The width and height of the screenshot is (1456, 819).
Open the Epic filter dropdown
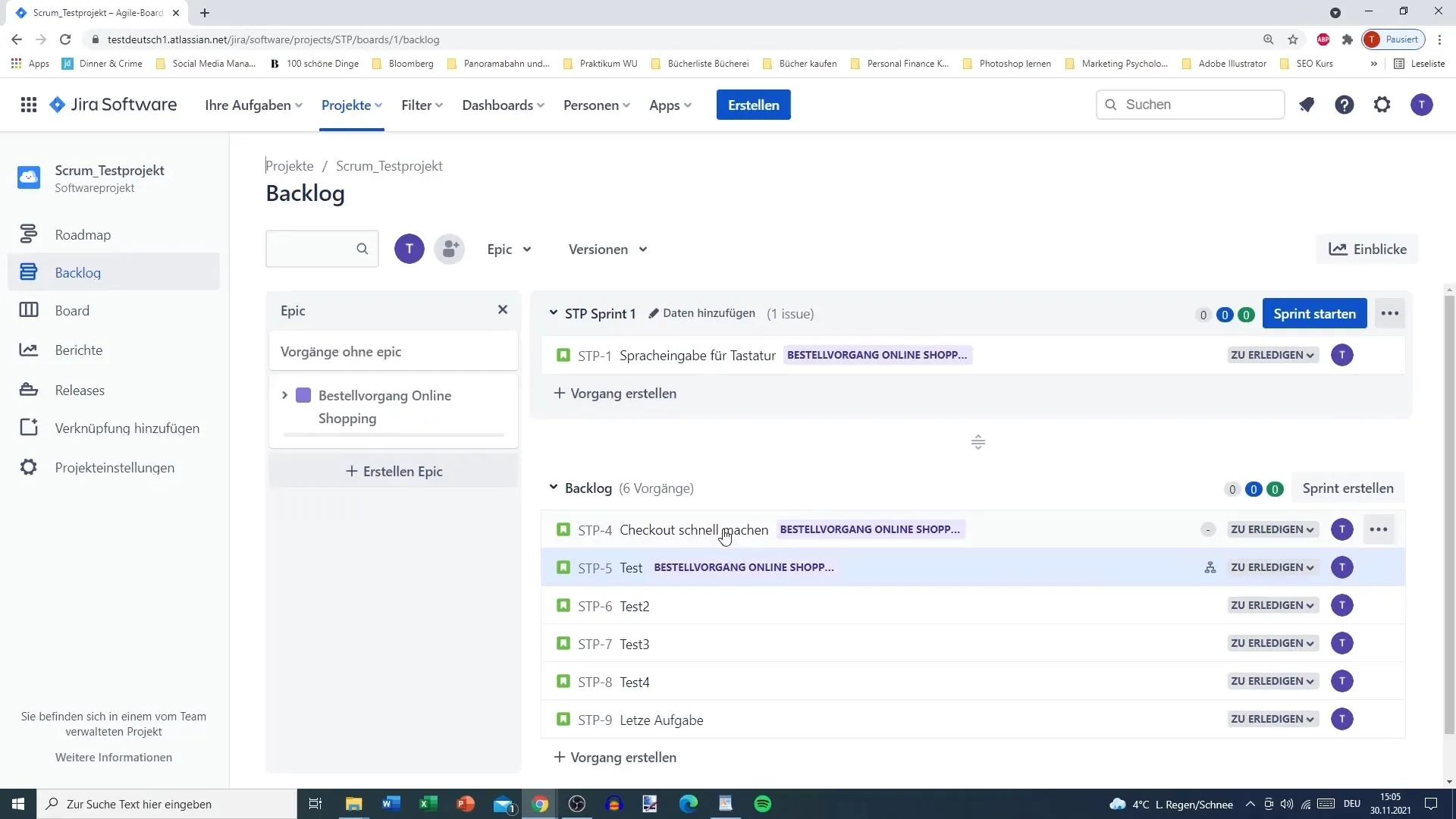pos(509,249)
